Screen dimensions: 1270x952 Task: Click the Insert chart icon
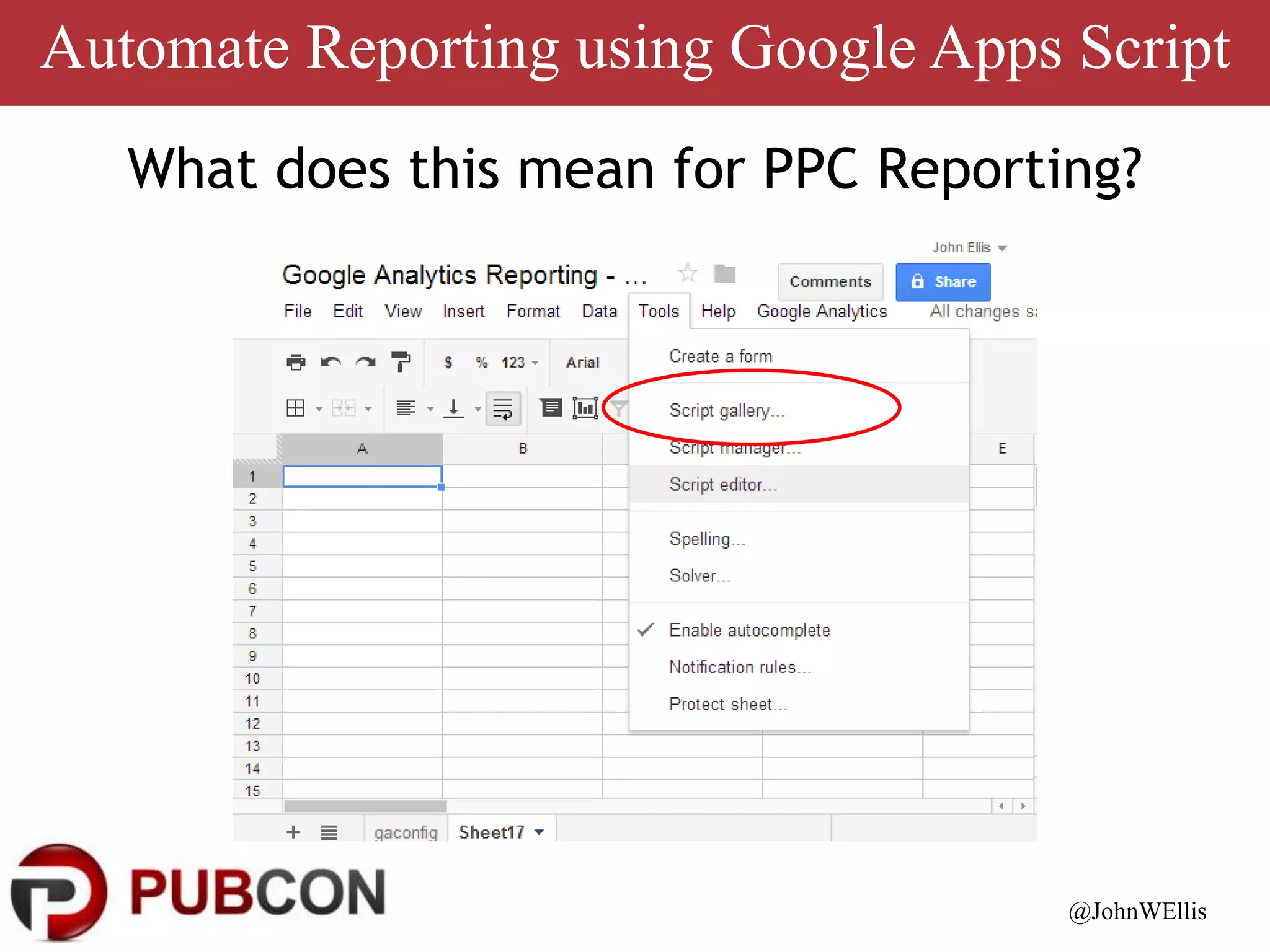click(x=585, y=407)
